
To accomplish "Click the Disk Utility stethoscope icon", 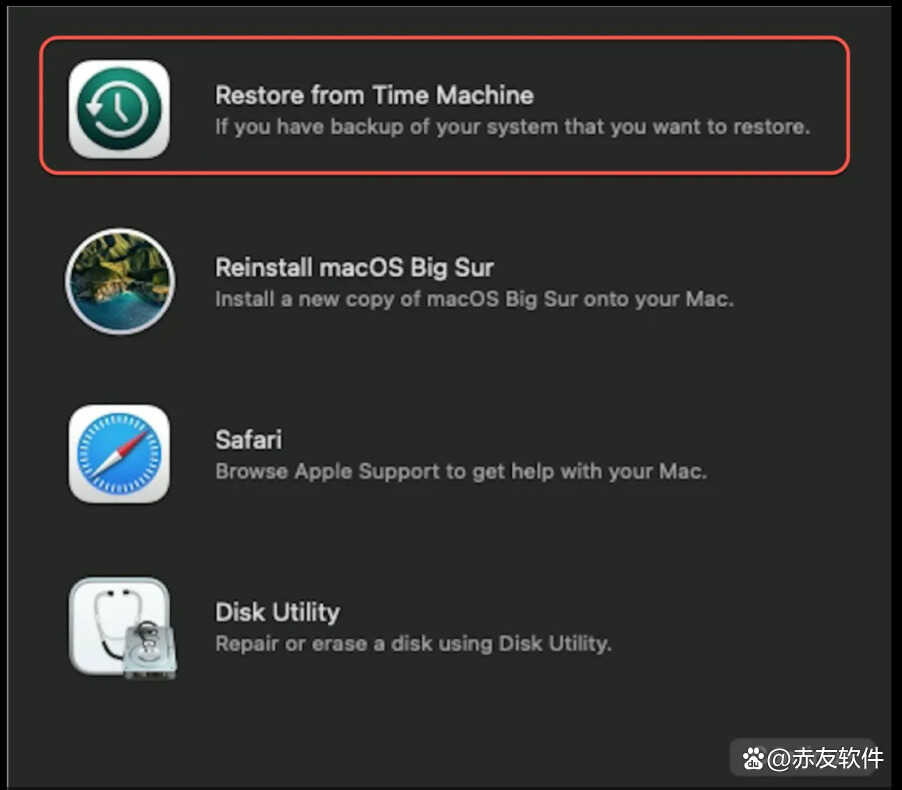I will (122, 627).
